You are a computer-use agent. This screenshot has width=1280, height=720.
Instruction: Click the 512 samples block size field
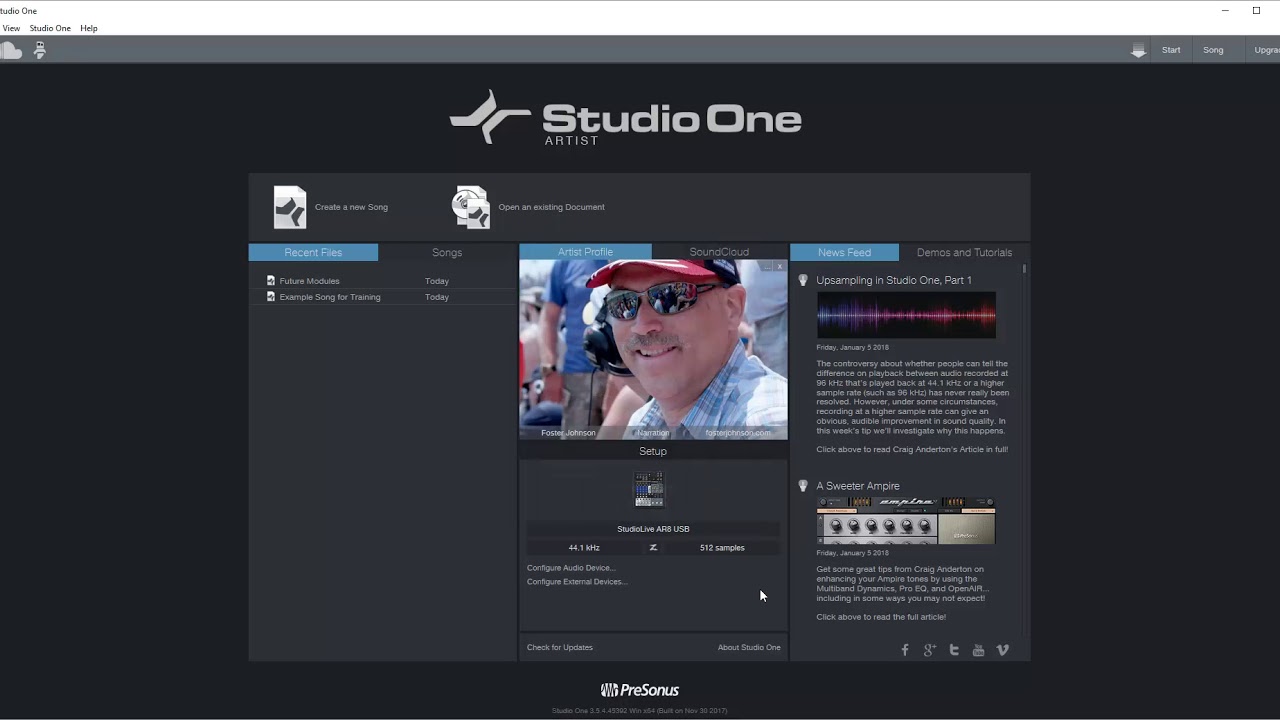tap(722, 548)
